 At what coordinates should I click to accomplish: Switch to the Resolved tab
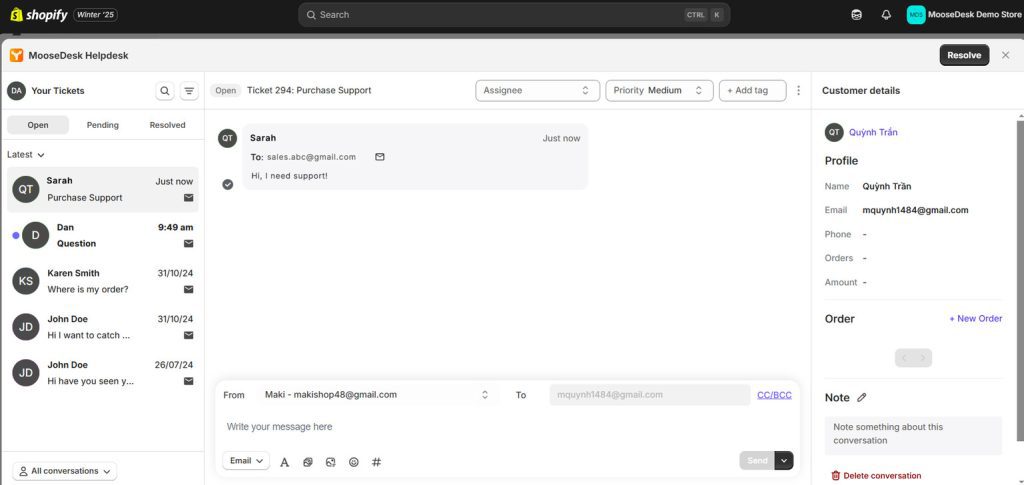coord(167,125)
